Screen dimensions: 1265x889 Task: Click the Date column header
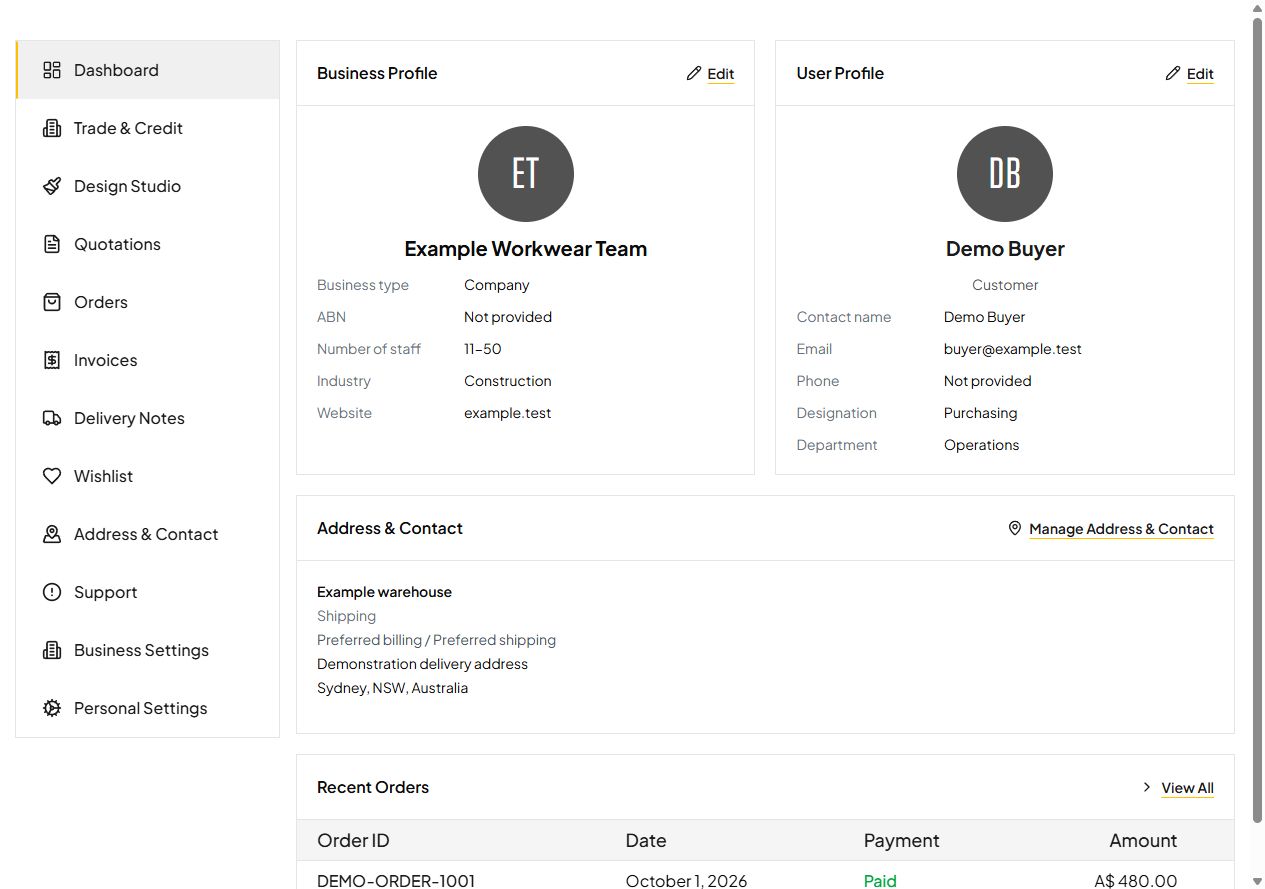pos(646,840)
